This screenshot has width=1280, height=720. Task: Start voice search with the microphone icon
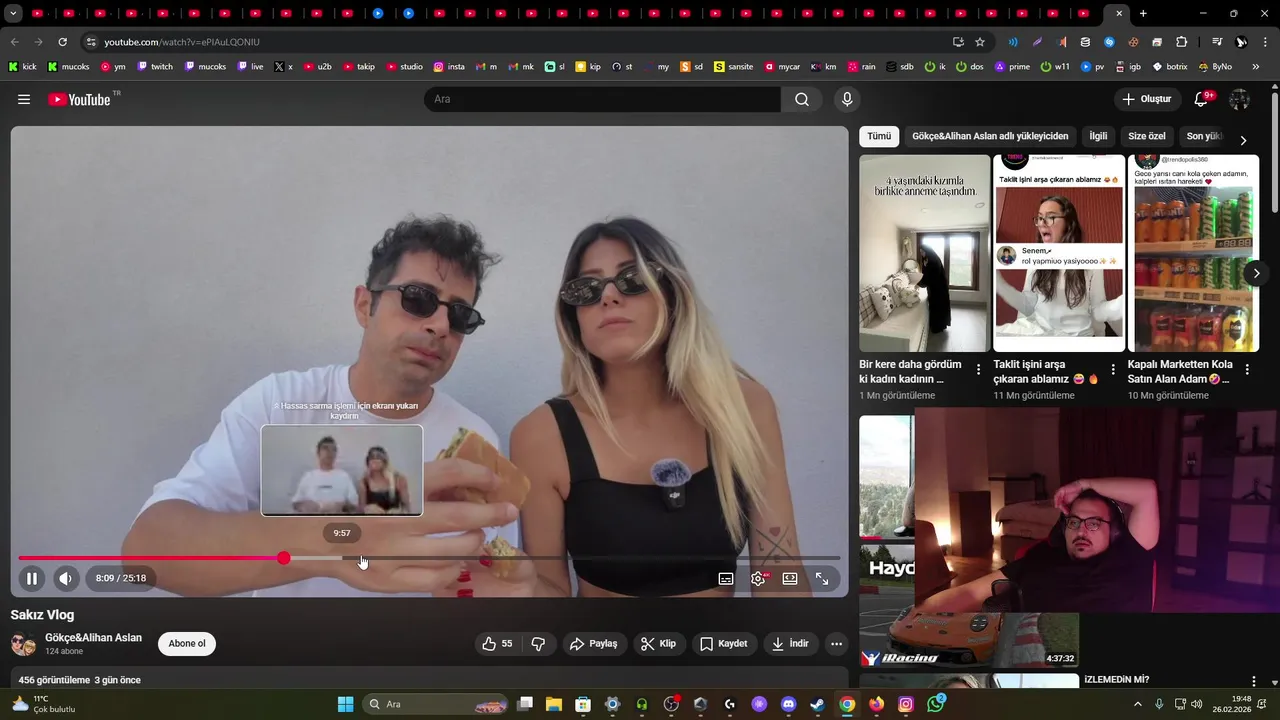pyautogui.click(x=847, y=99)
